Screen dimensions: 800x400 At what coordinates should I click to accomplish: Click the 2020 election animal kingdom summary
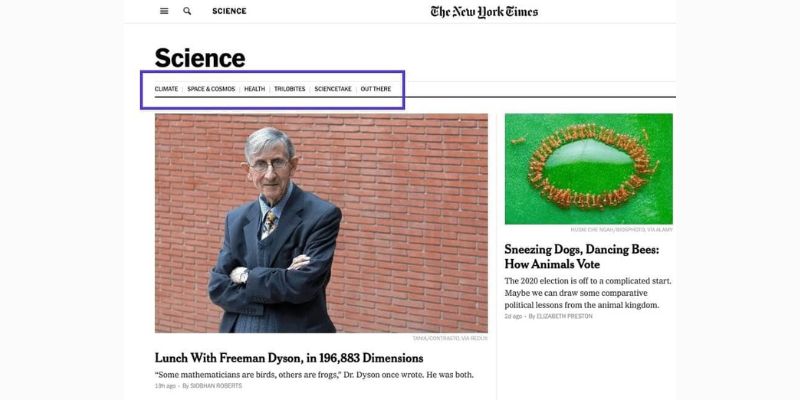(587, 293)
